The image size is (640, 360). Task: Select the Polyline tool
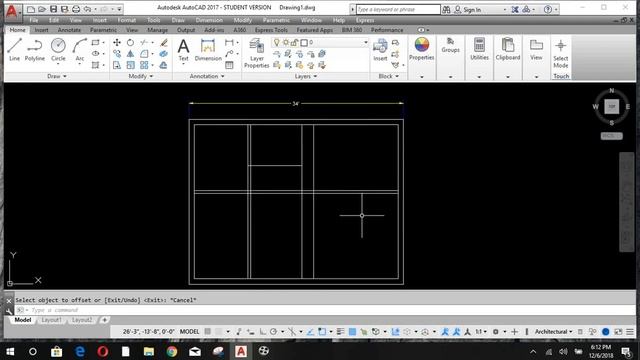(x=35, y=50)
